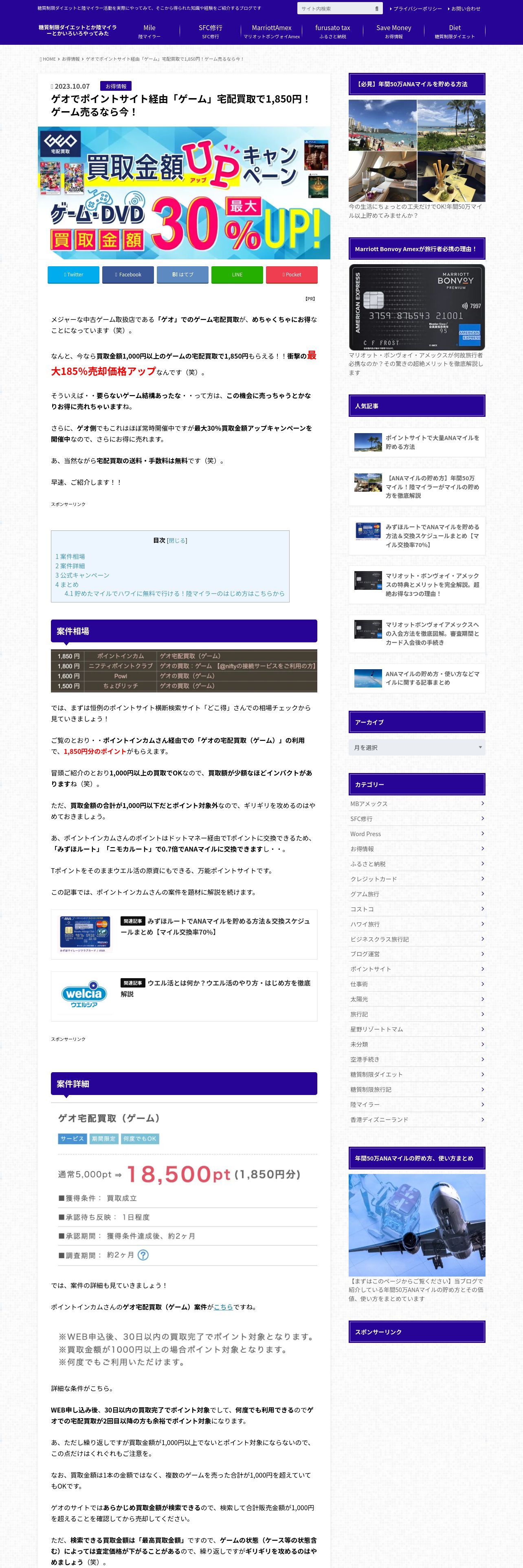Open the お問い合わせ link
Viewport: 523px width, 1568px height.
465,9
